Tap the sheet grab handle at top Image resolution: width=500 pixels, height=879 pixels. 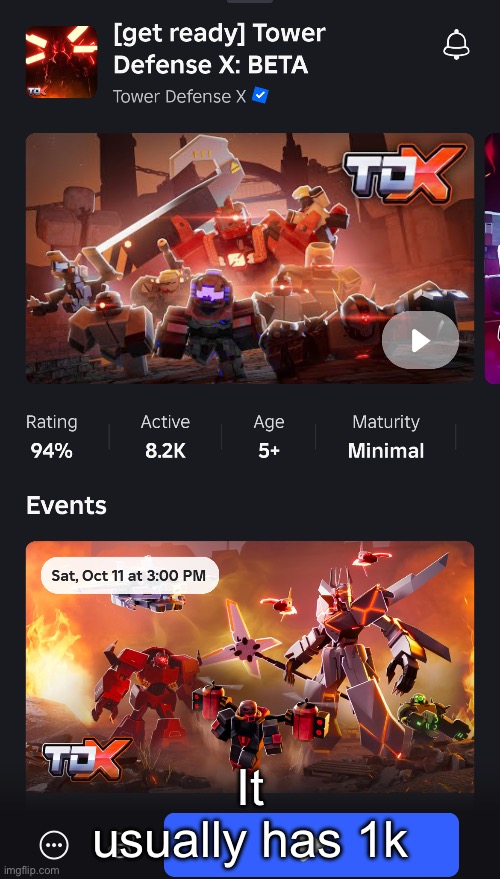[250, 2]
